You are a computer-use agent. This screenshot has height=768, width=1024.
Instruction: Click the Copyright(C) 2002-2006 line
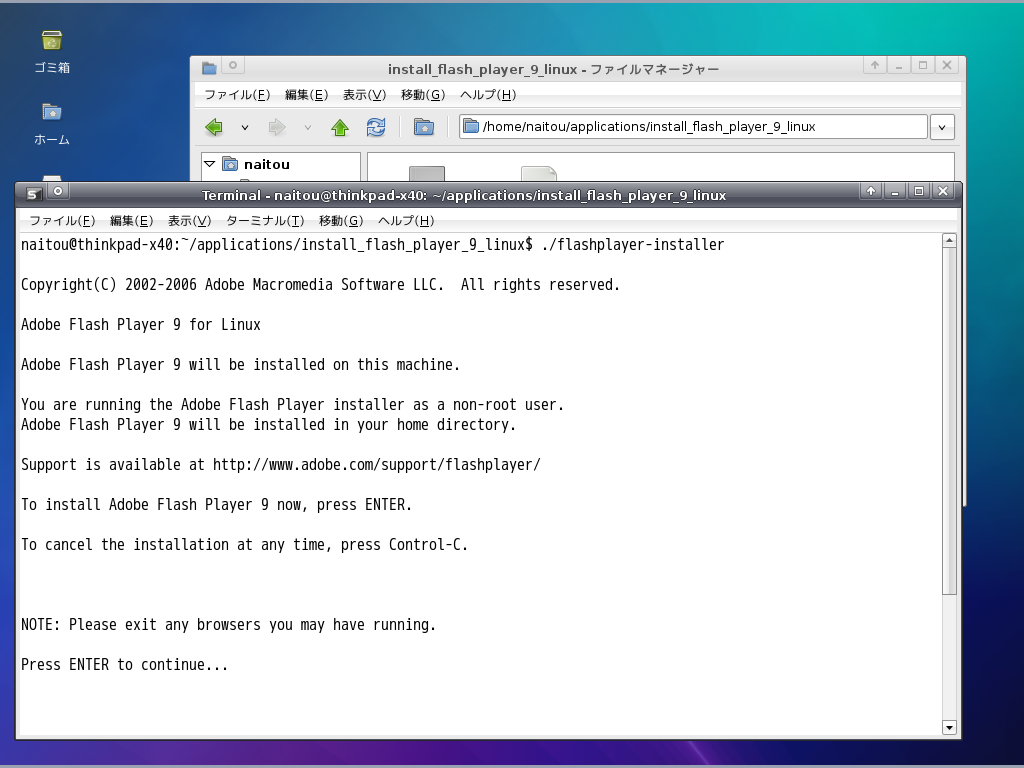pyautogui.click(x=321, y=285)
